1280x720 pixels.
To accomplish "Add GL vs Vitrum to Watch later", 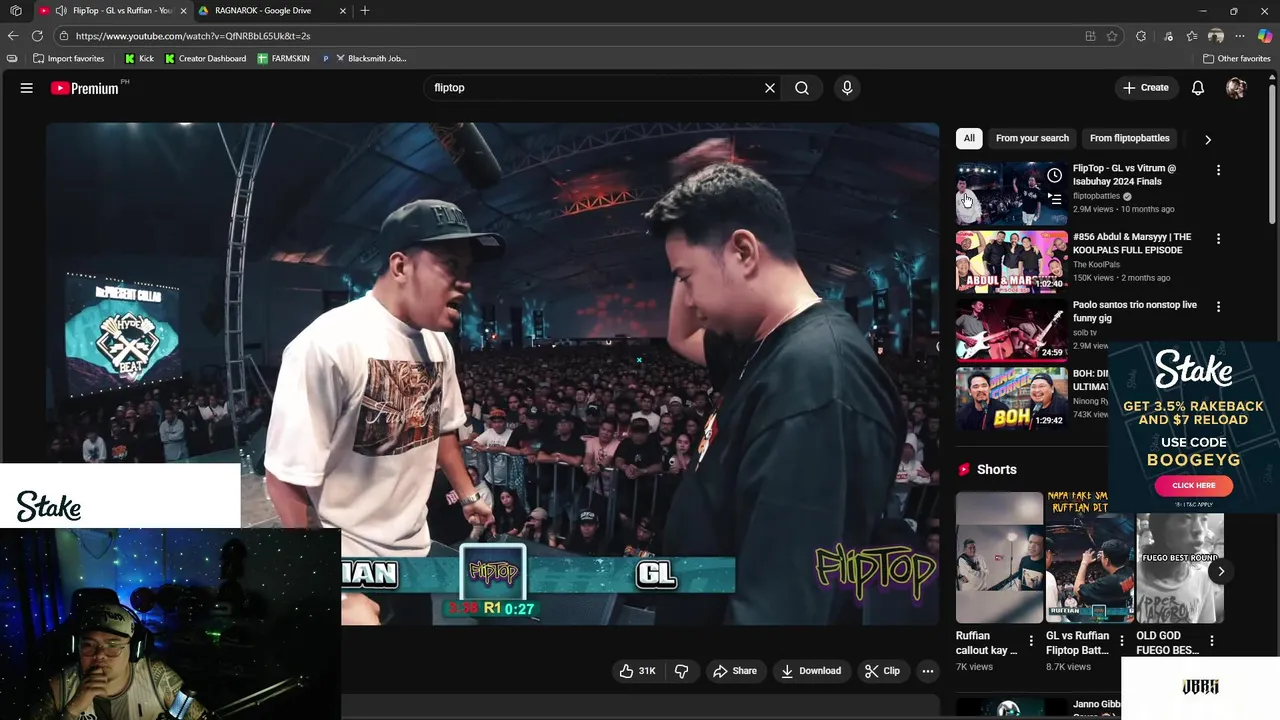I will coord(1054,176).
